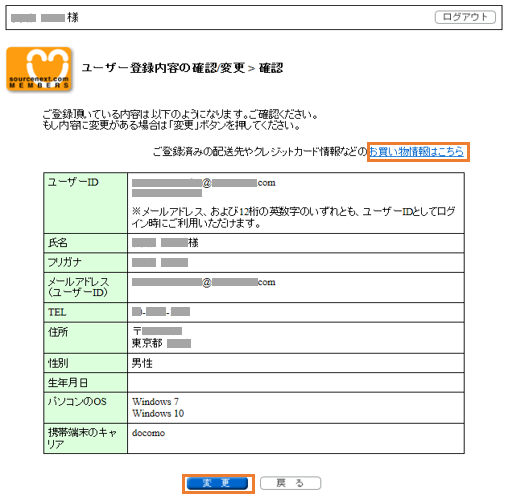Click the Windows 10 text entry
Viewport: 507px width, 501px height.
pos(158,413)
